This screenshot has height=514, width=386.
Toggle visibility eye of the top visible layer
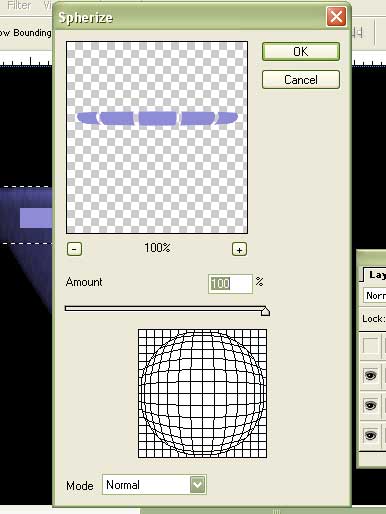(370, 376)
